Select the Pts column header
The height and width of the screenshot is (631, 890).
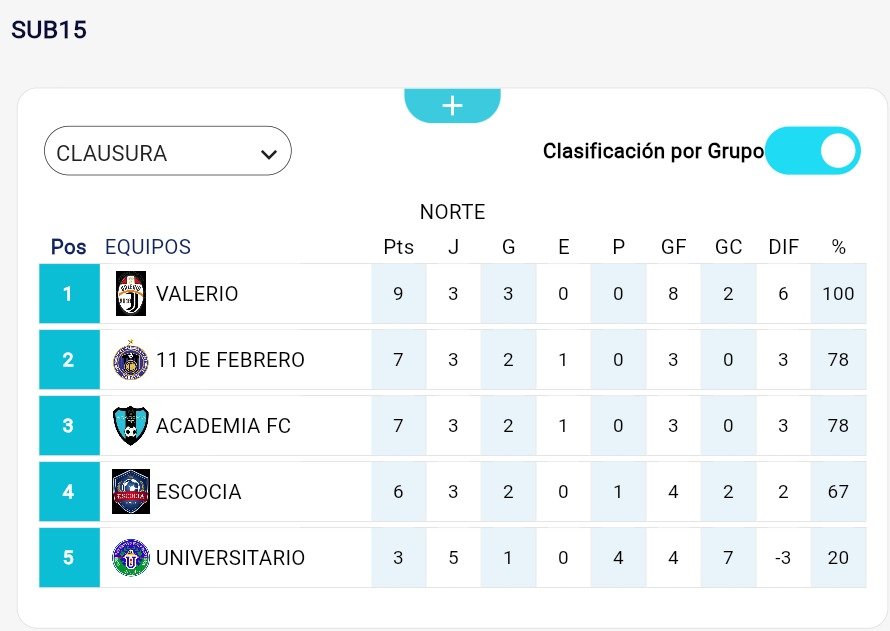click(x=398, y=247)
